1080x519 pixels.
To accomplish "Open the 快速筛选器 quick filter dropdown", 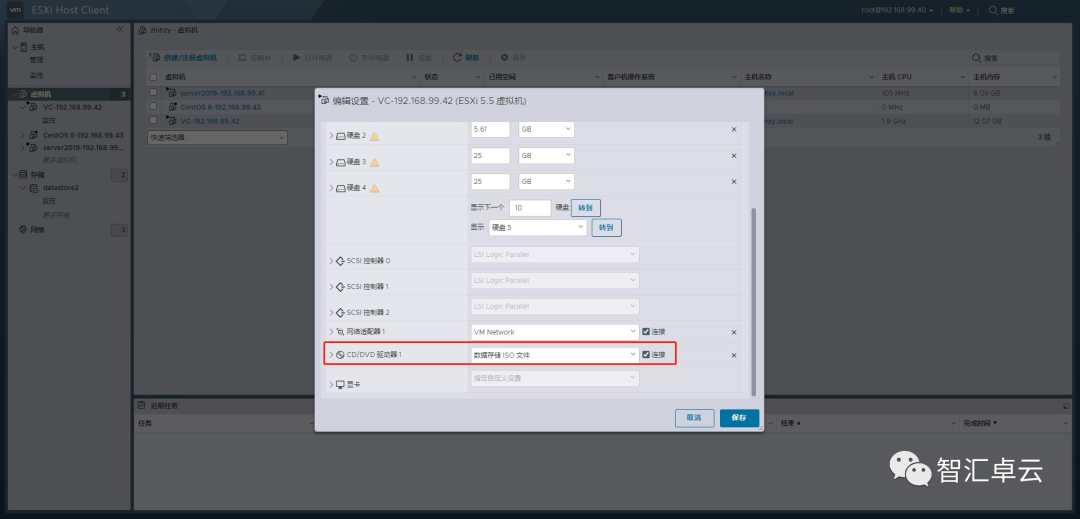I will click(x=218, y=137).
